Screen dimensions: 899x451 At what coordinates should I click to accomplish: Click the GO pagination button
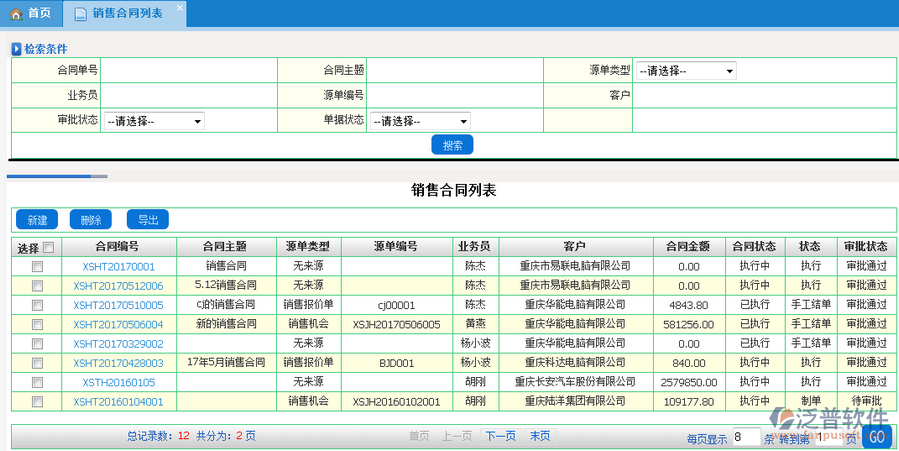point(876,437)
